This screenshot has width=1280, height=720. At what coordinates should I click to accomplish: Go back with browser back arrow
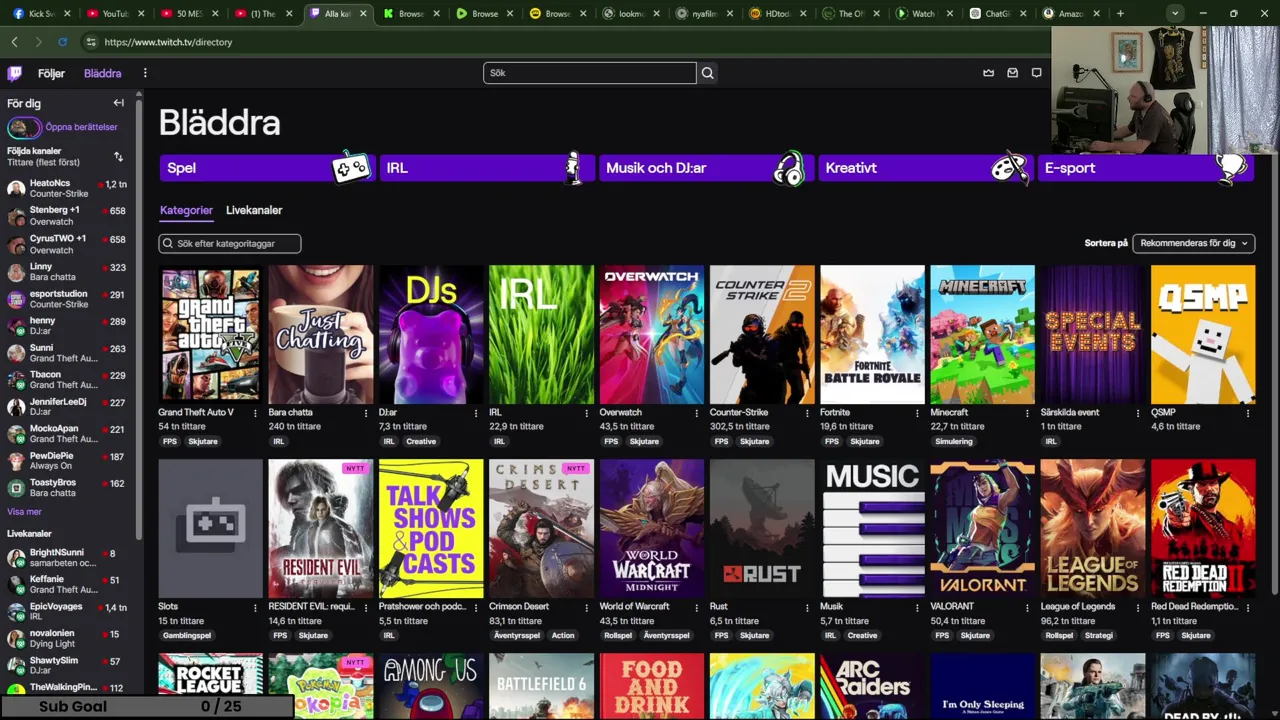coord(14,42)
